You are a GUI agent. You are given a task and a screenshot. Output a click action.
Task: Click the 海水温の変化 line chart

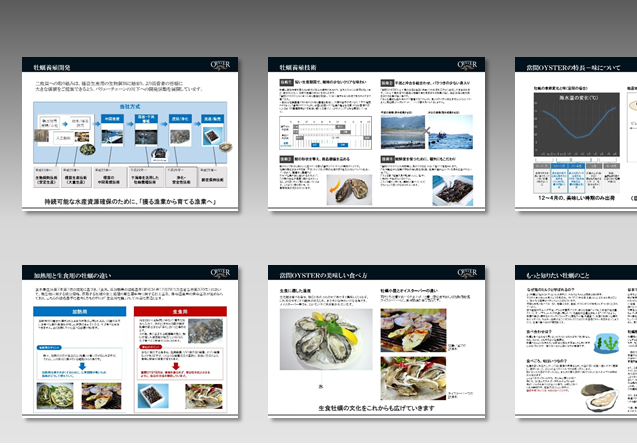pyautogui.click(x=576, y=125)
